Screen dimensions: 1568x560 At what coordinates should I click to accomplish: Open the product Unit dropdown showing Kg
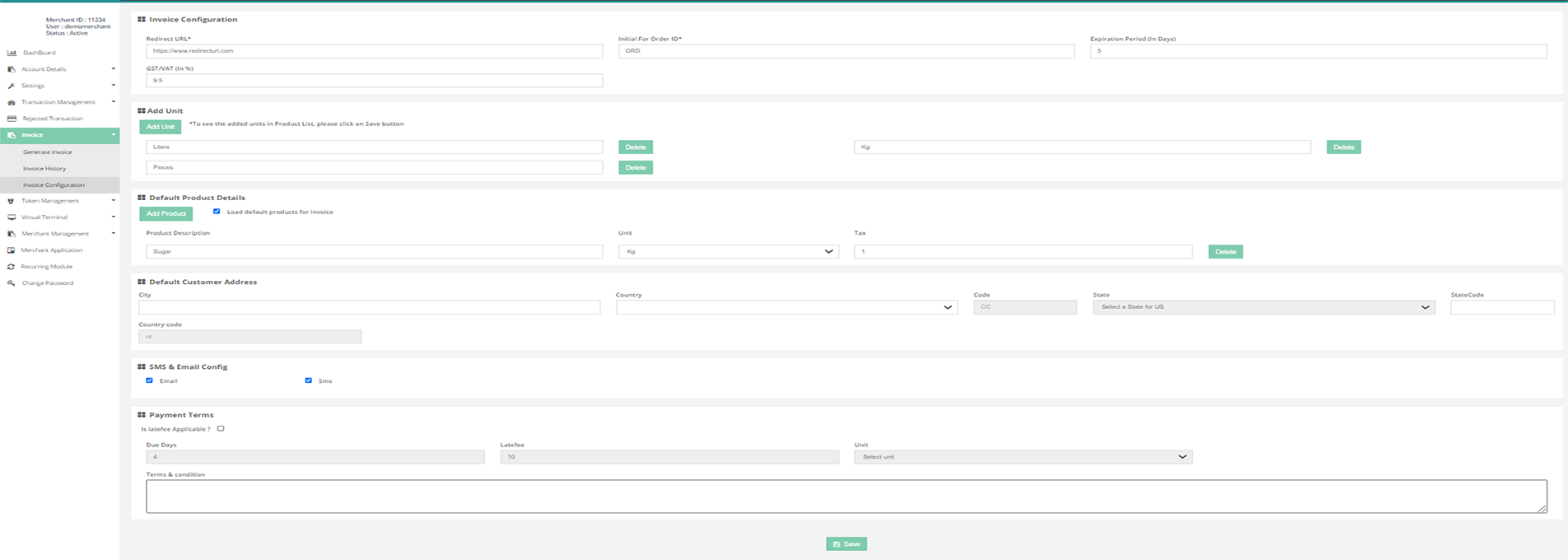(x=728, y=252)
